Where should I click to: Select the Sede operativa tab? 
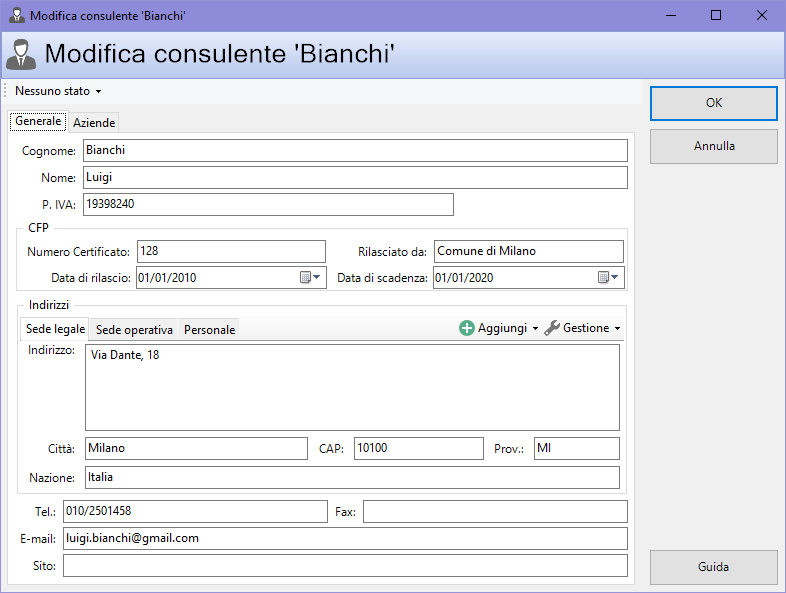click(134, 329)
